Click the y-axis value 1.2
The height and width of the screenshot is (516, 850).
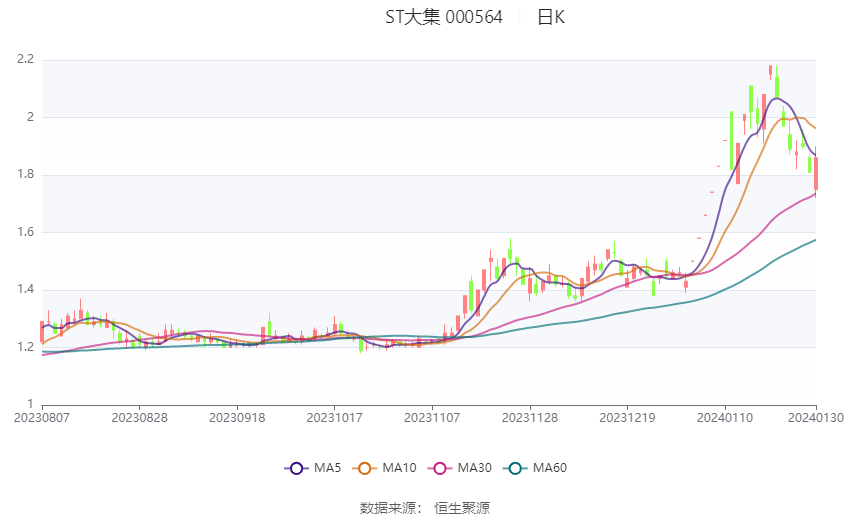[25, 347]
